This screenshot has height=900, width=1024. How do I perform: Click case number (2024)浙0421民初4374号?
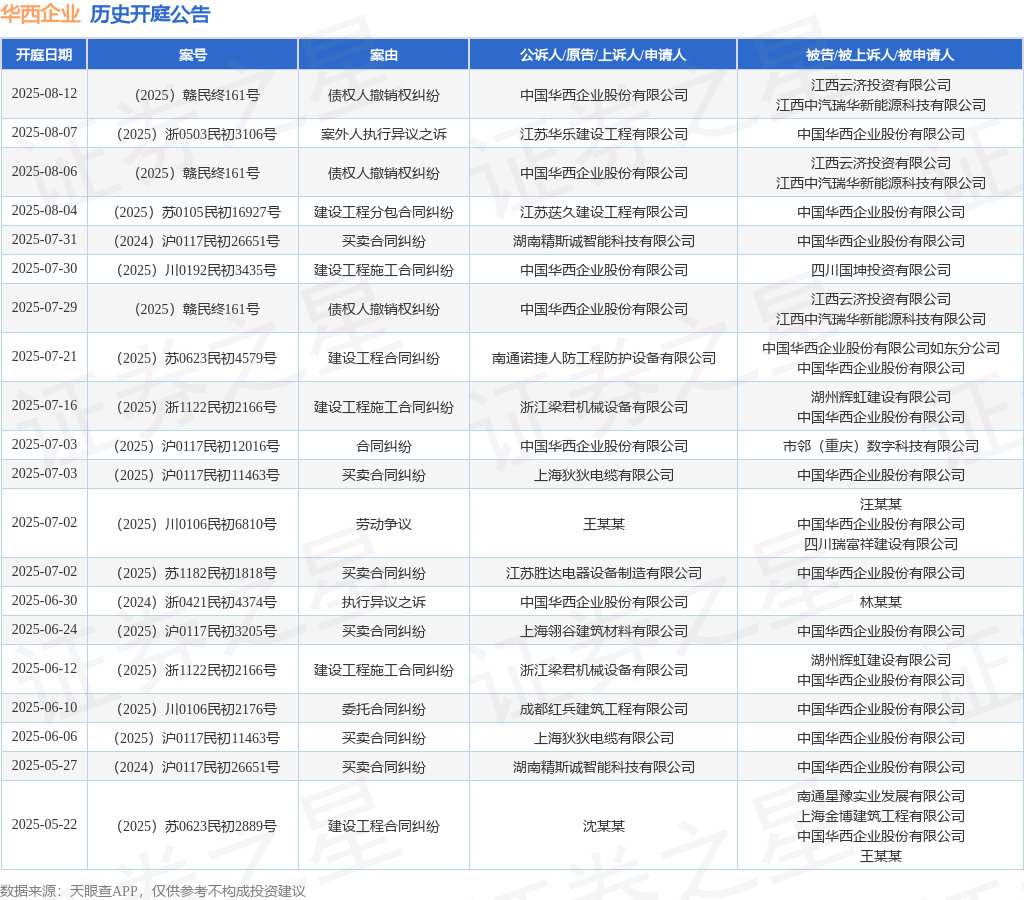point(197,602)
